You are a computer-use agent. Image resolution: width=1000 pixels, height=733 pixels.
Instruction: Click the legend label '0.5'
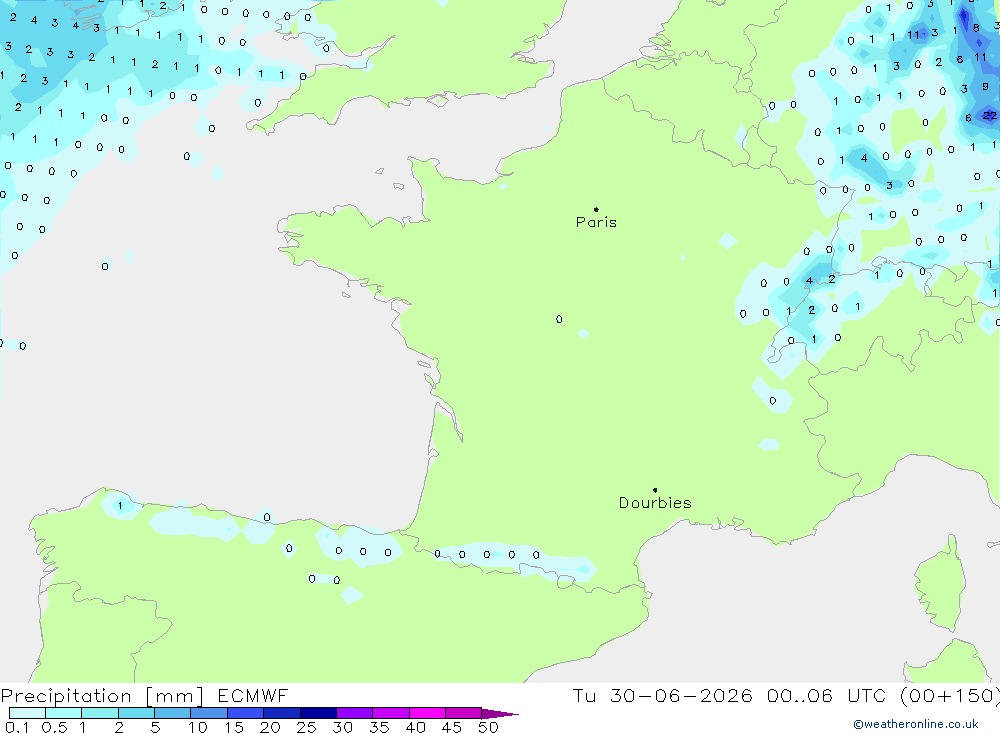[54, 727]
